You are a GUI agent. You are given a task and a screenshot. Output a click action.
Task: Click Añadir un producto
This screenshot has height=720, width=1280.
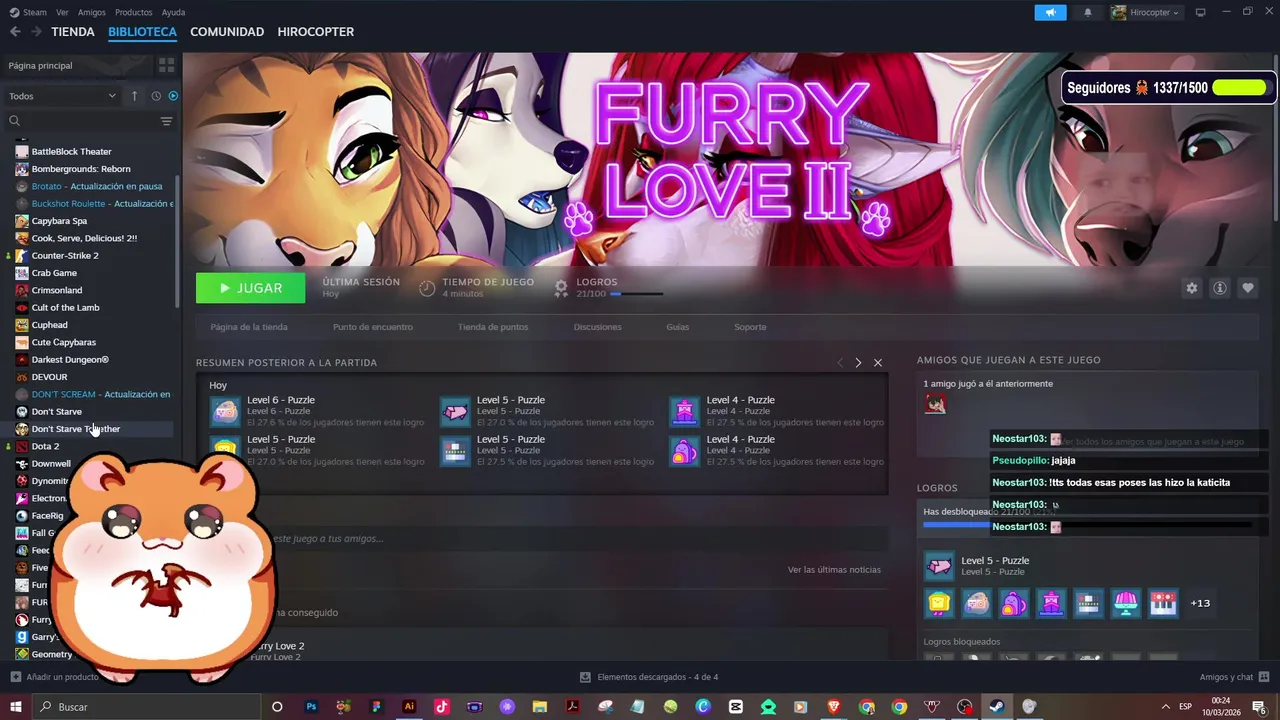[x=55, y=677]
